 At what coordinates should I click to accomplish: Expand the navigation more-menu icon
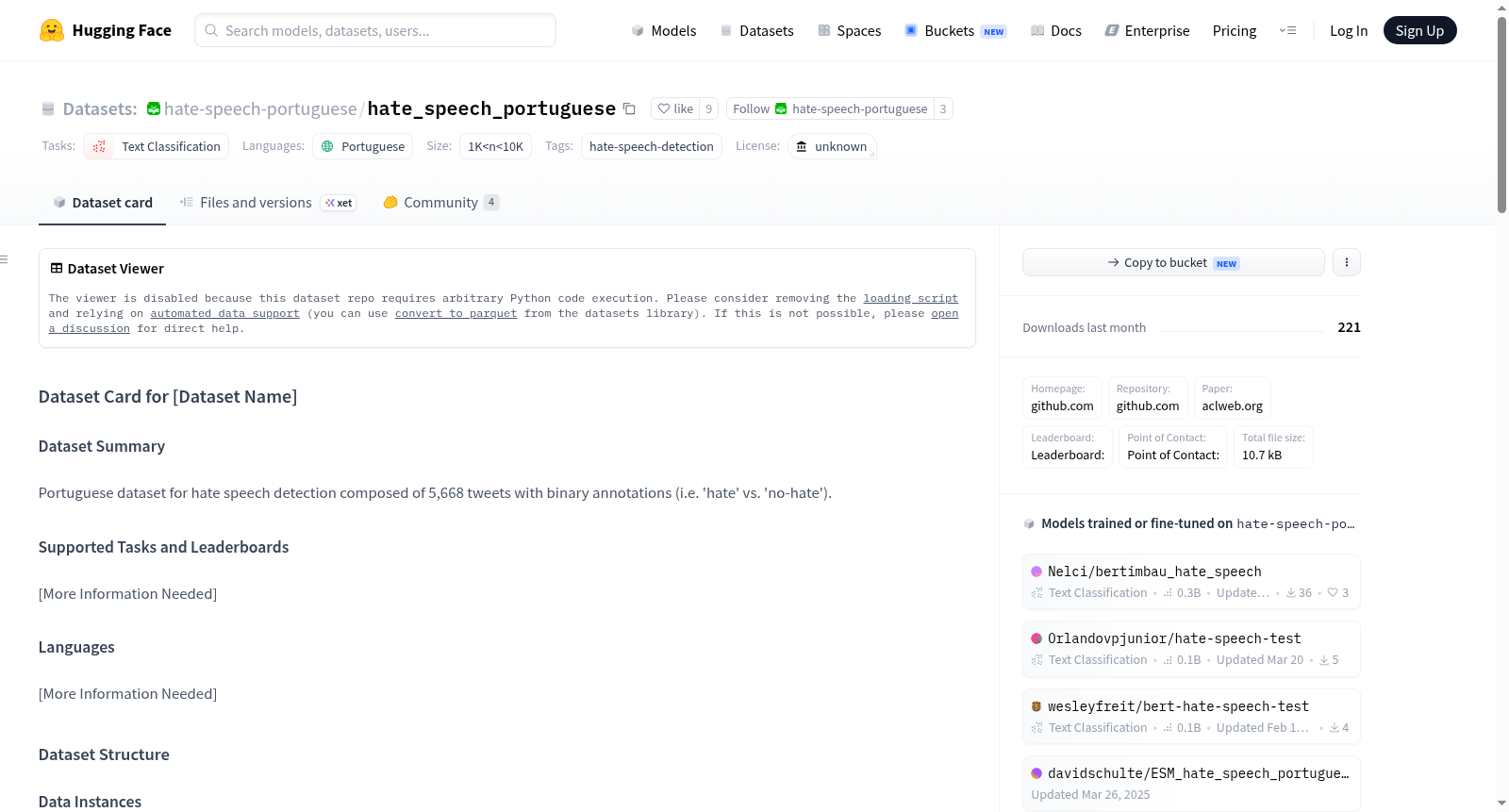1287,30
